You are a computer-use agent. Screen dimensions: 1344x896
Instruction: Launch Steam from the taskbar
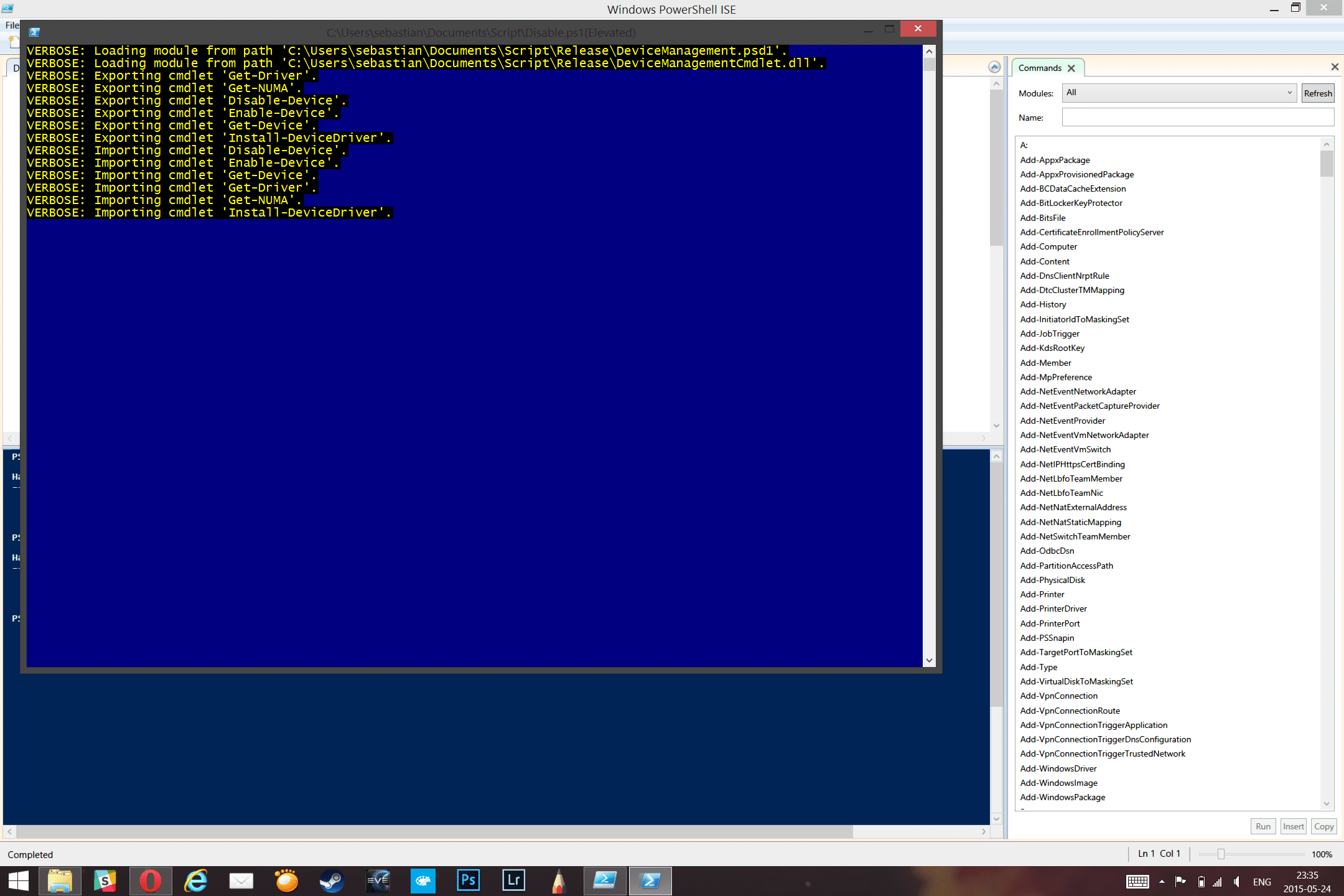(332, 881)
